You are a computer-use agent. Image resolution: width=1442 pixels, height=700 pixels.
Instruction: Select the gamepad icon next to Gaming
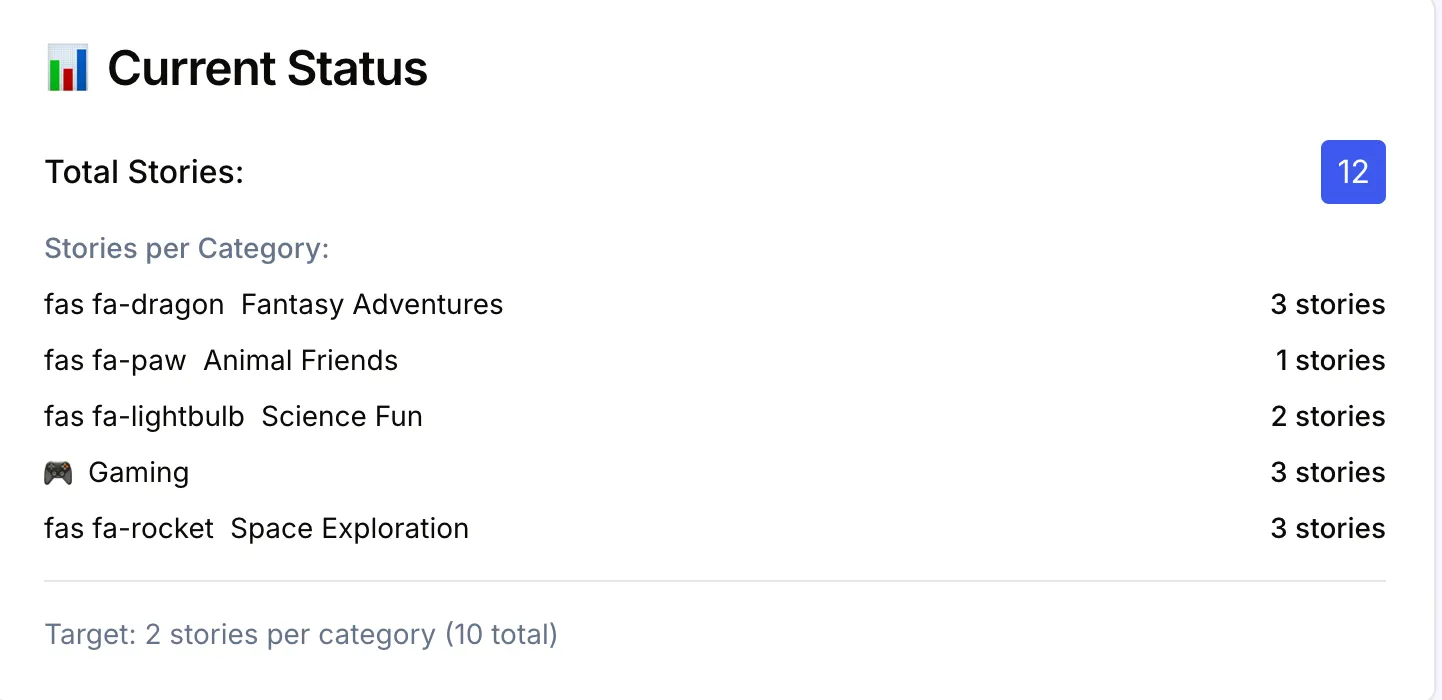coord(58,471)
